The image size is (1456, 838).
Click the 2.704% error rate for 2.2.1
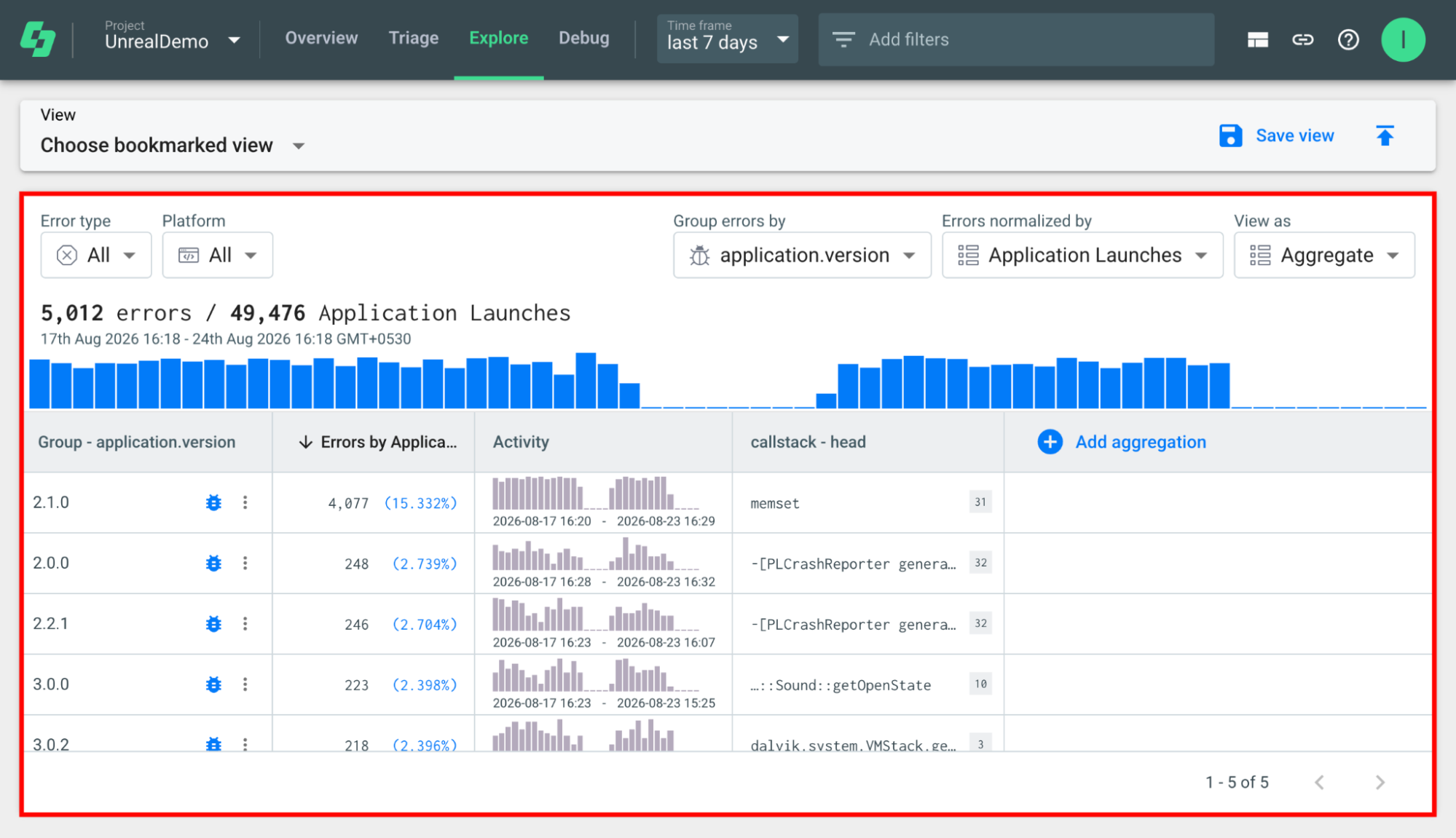tap(425, 624)
